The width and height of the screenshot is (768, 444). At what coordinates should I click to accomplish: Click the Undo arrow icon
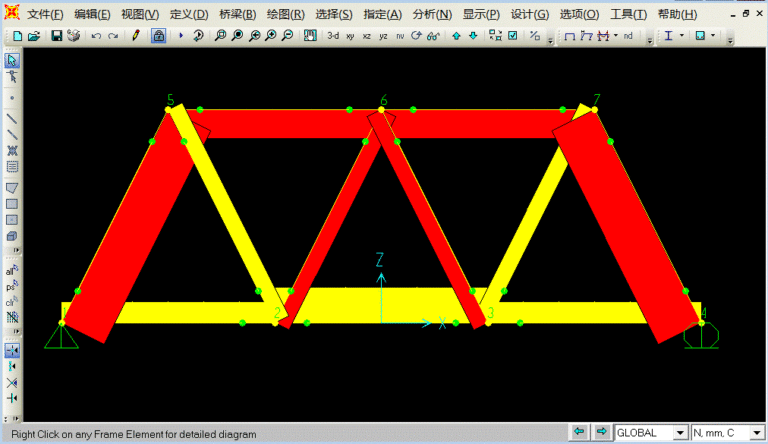point(96,36)
